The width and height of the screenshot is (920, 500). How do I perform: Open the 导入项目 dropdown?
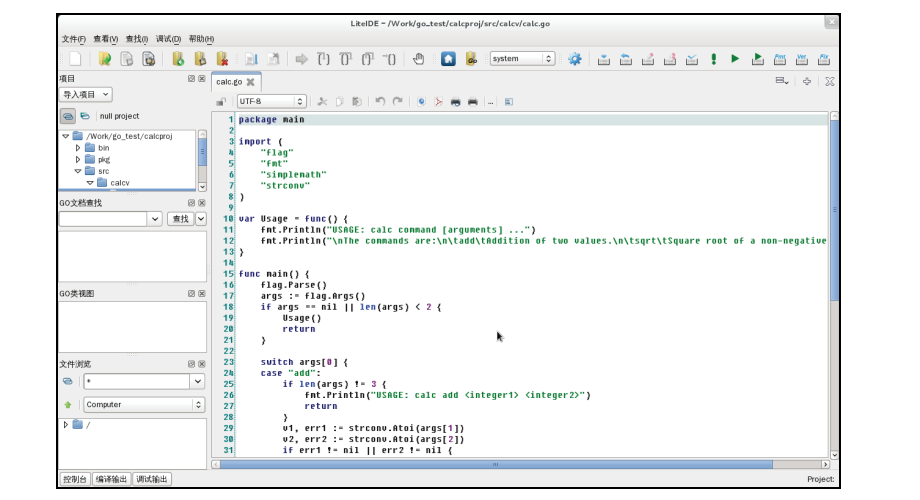pyautogui.click(x=86, y=94)
